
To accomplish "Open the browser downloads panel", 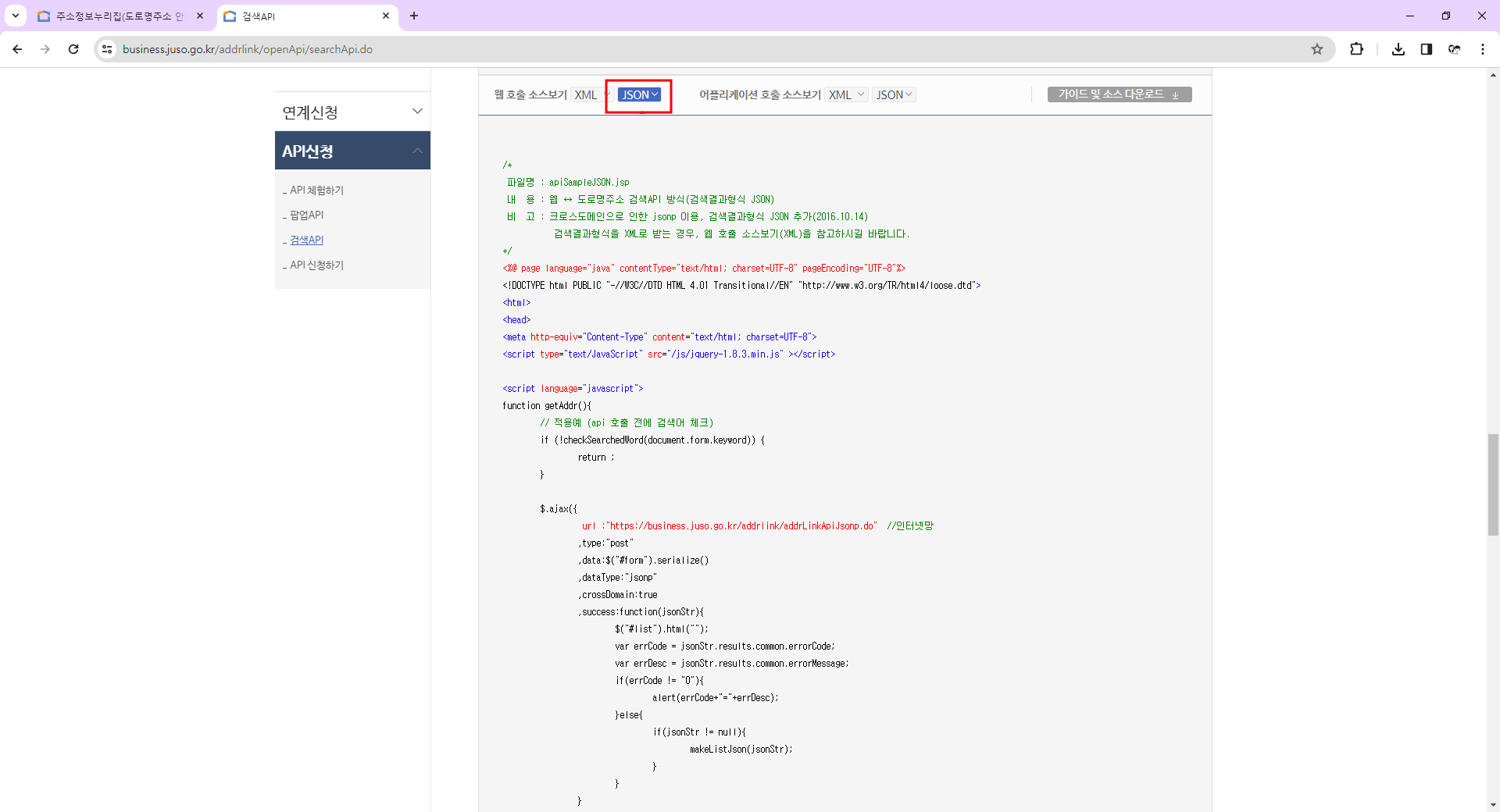I will tap(1398, 49).
